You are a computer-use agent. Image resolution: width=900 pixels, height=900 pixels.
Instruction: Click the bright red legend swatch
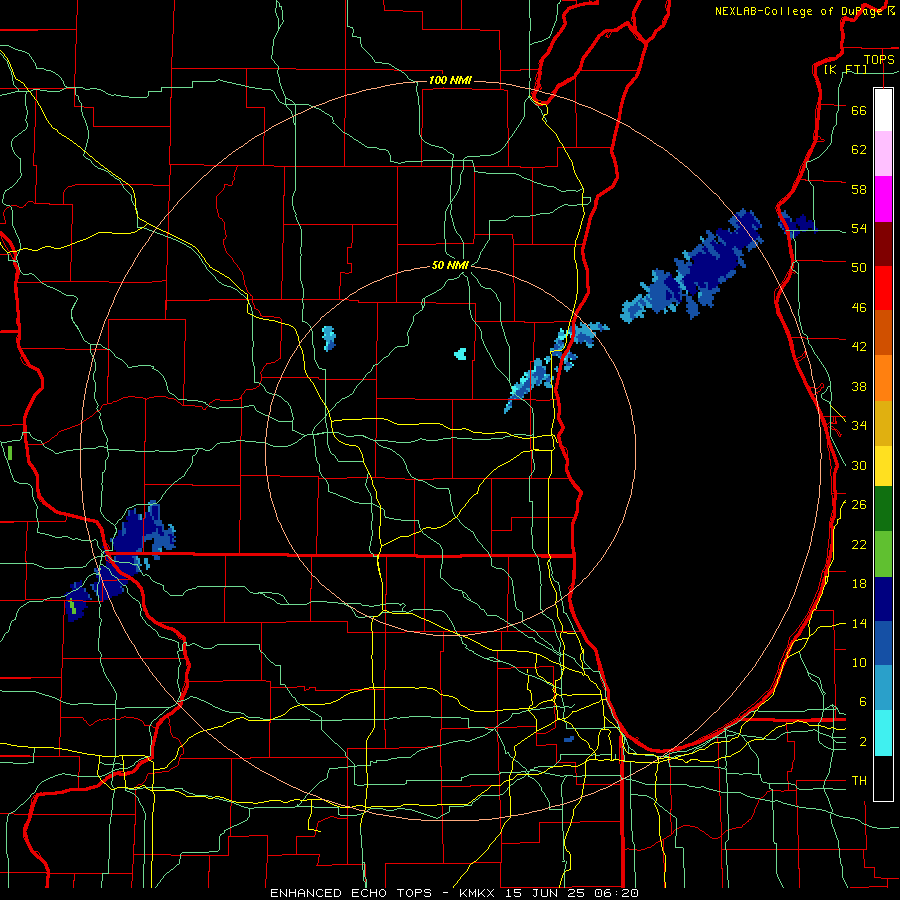pyautogui.click(x=883, y=288)
